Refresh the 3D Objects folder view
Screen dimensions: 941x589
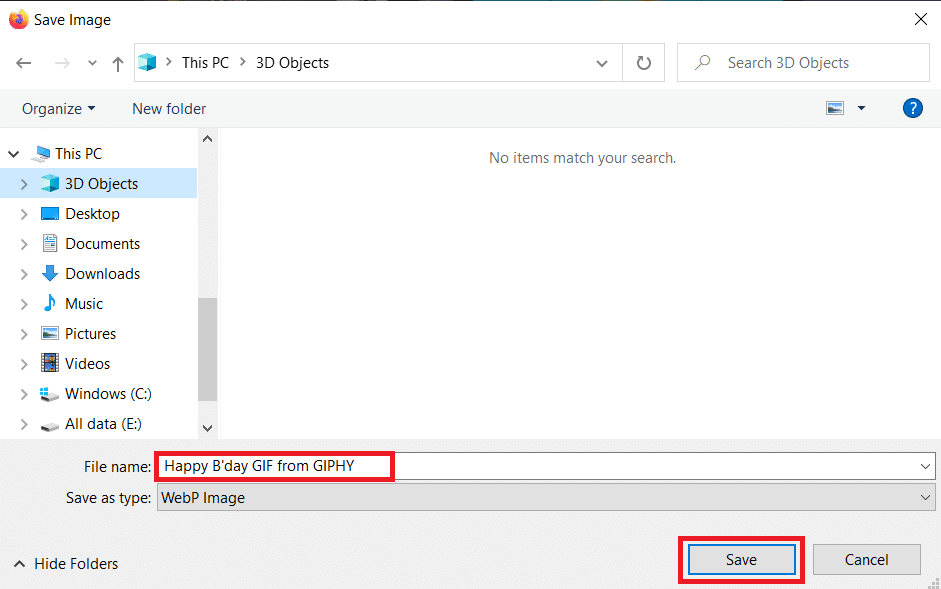point(643,63)
